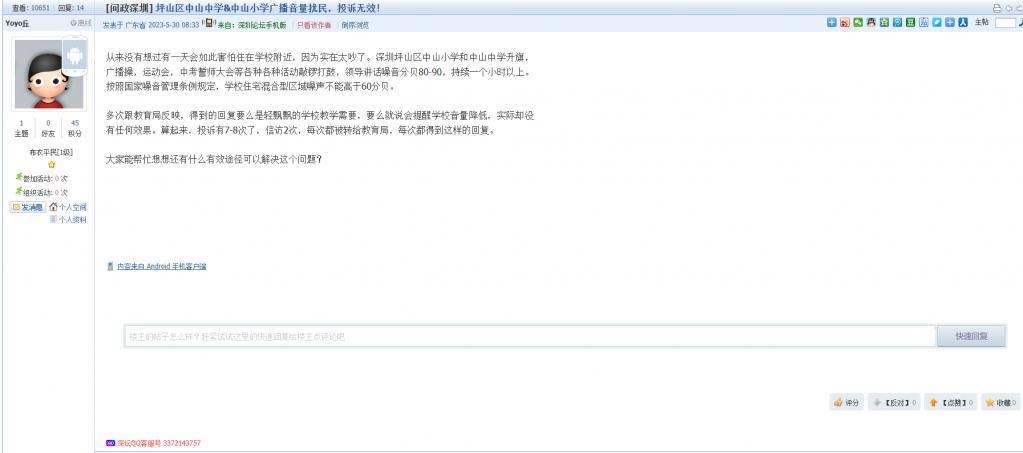Open the [问政深圳] forum category link
This screenshot has height=453, width=1023.
(128, 8)
